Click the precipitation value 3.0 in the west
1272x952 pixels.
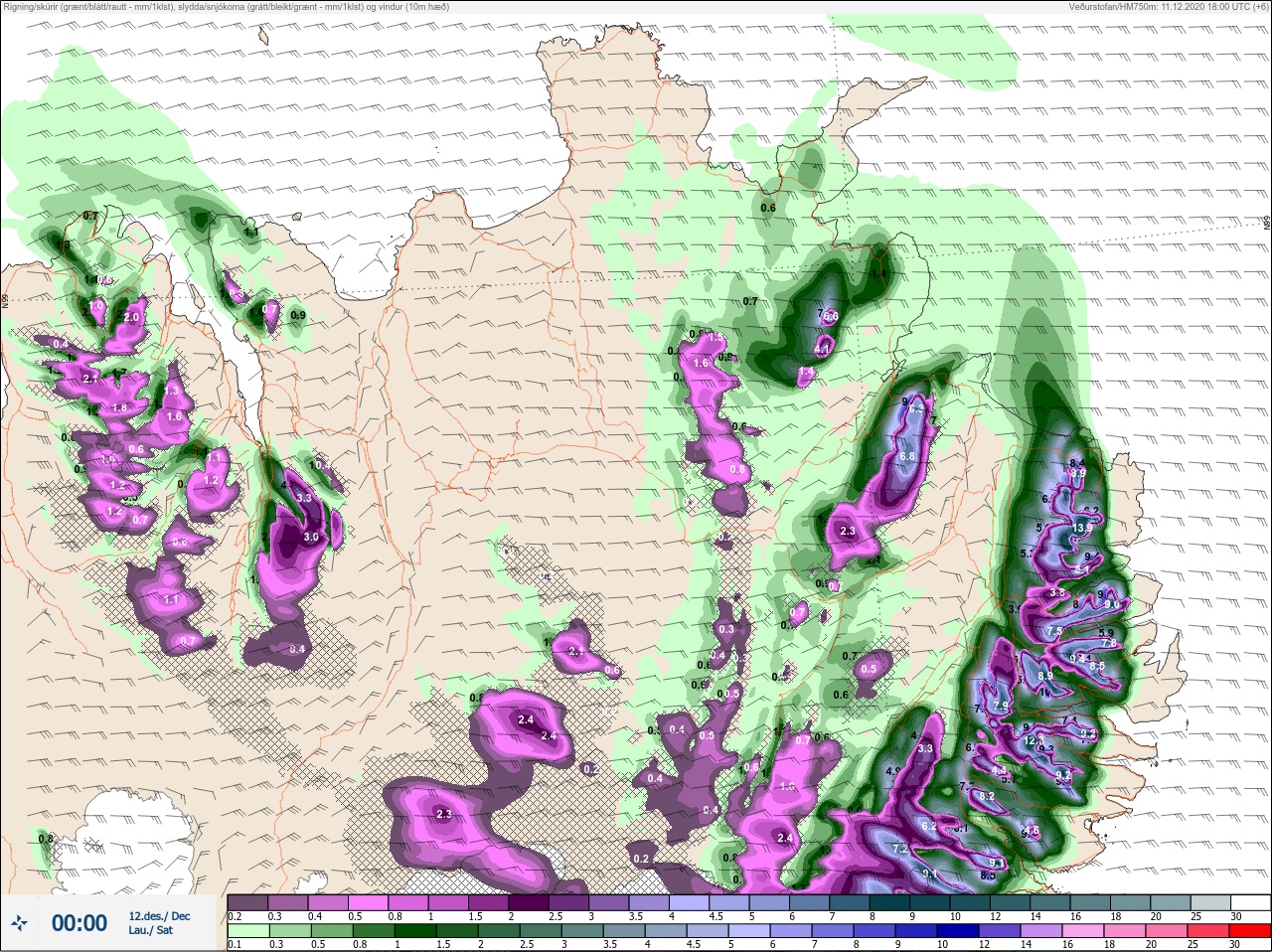pyautogui.click(x=310, y=537)
